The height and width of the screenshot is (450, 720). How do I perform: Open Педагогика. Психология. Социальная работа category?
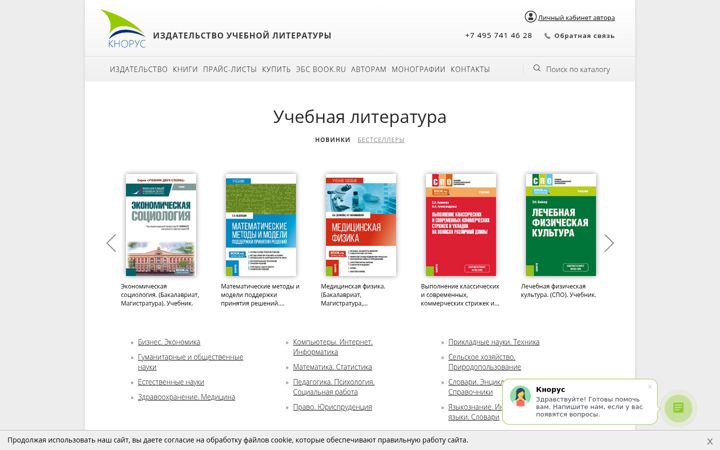pos(334,387)
